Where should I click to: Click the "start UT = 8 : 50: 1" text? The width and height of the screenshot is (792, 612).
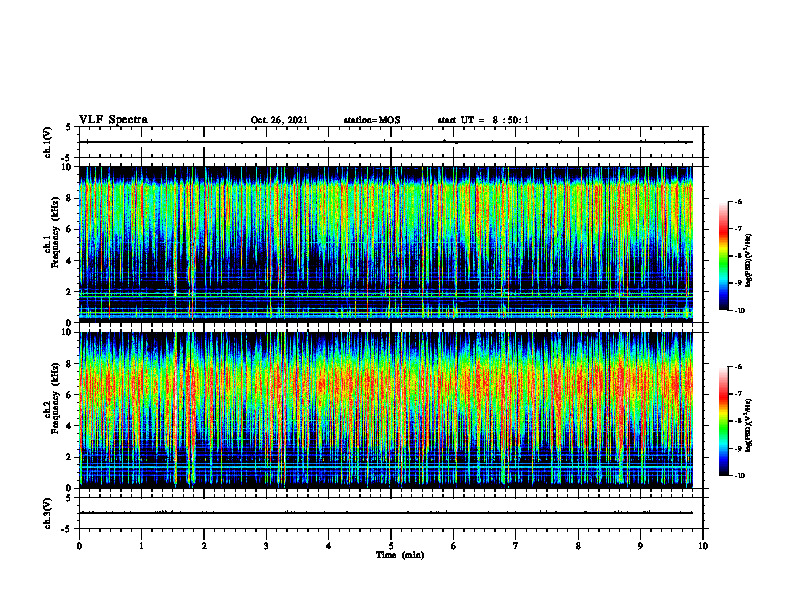(x=483, y=120)
